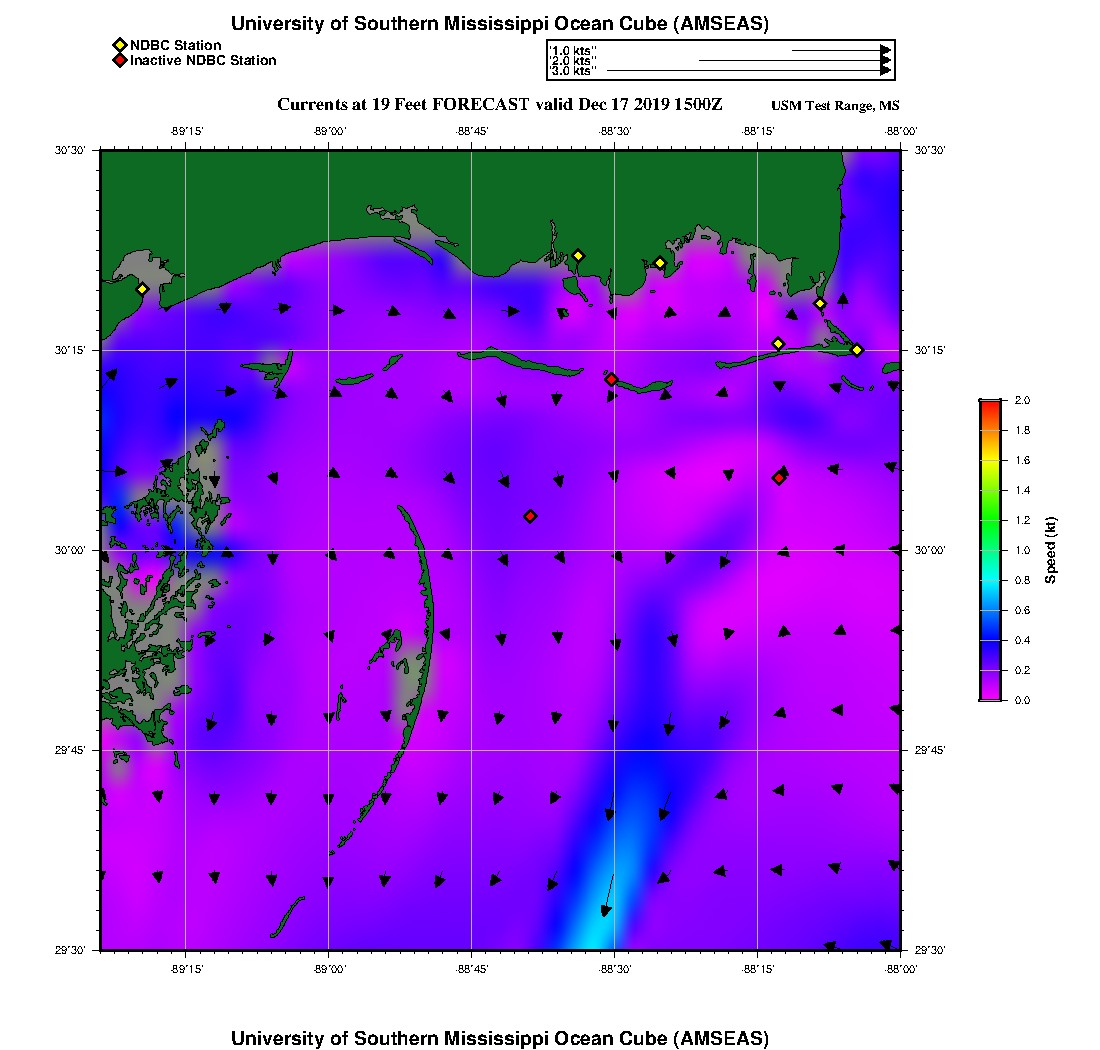Click the 2.0 kts scale label

574,61
